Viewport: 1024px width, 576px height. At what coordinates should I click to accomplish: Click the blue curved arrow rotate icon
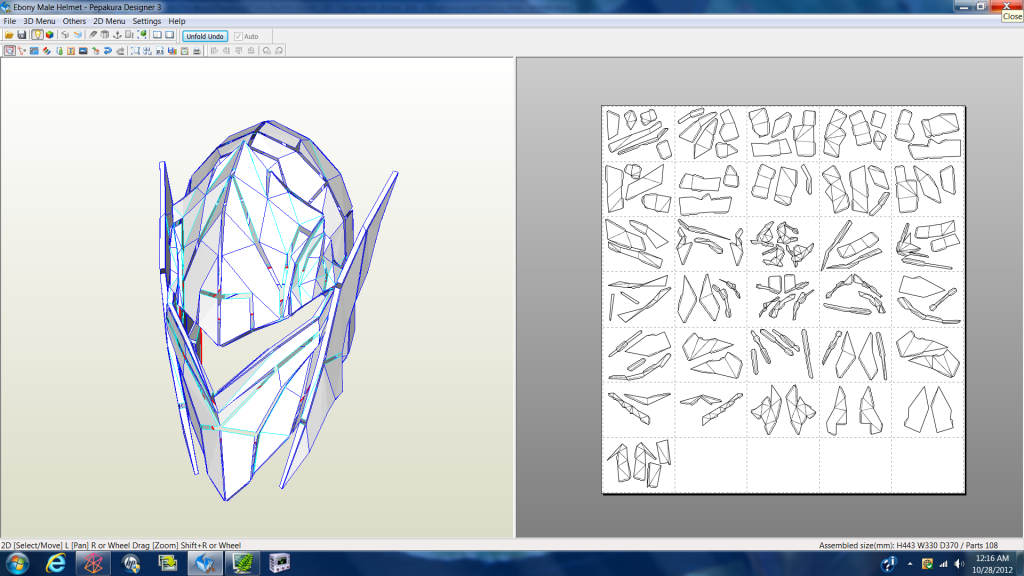point(108,50)
